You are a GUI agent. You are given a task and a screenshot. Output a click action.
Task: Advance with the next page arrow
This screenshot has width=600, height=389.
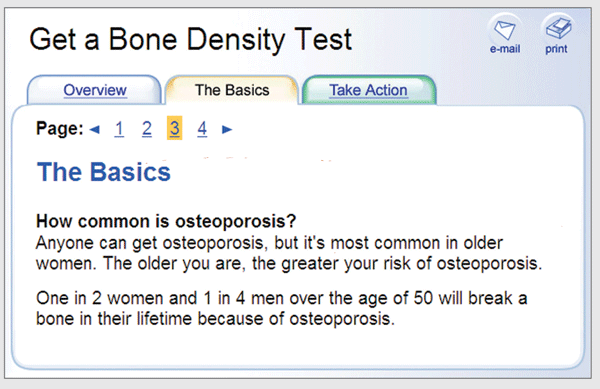(227, 130)
